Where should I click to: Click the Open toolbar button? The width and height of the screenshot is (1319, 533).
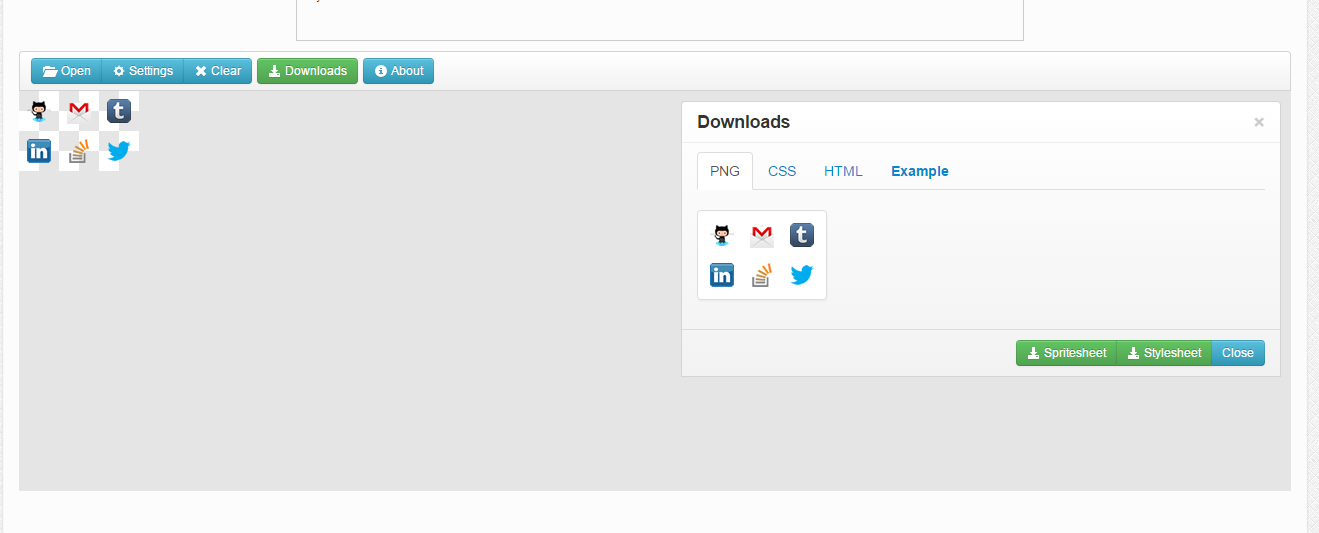(67, 71)
